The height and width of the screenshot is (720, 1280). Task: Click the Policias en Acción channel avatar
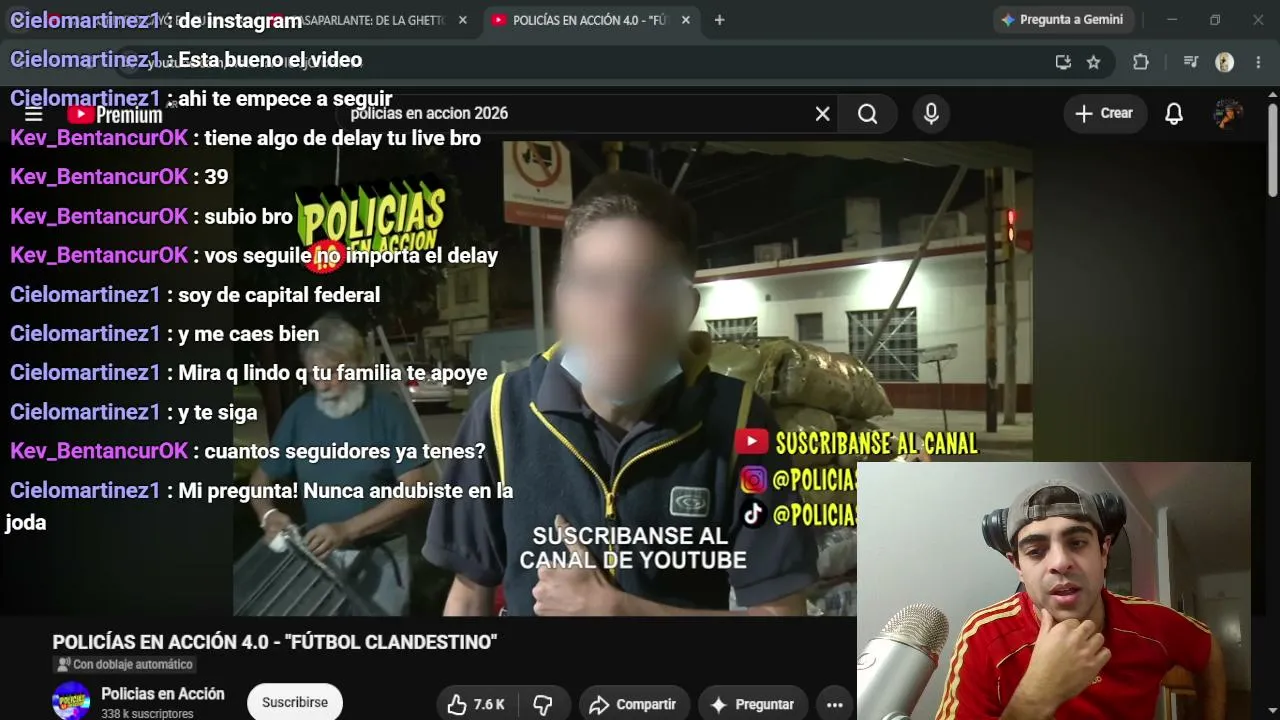(71, 700)
